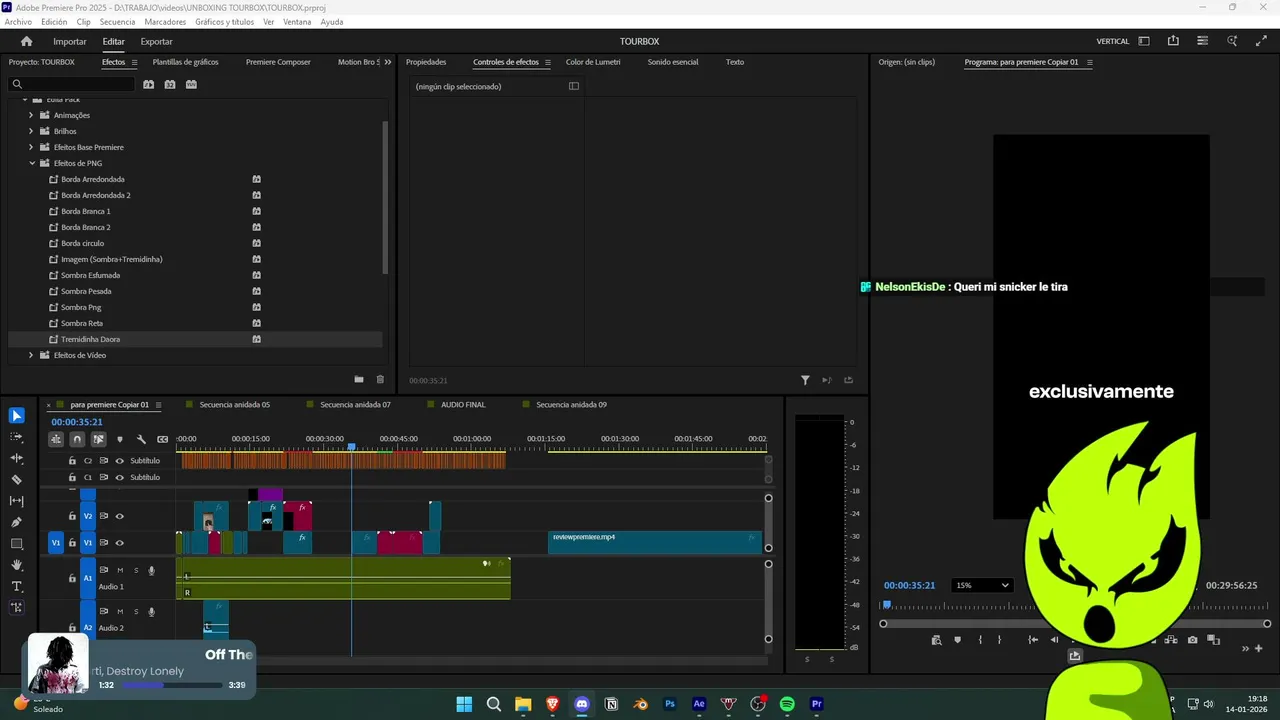Image resolution: width=1280 pixels, height=720 pixels.
Task: Select the Track Select Forward tool
Action: (x=17, y=437)
